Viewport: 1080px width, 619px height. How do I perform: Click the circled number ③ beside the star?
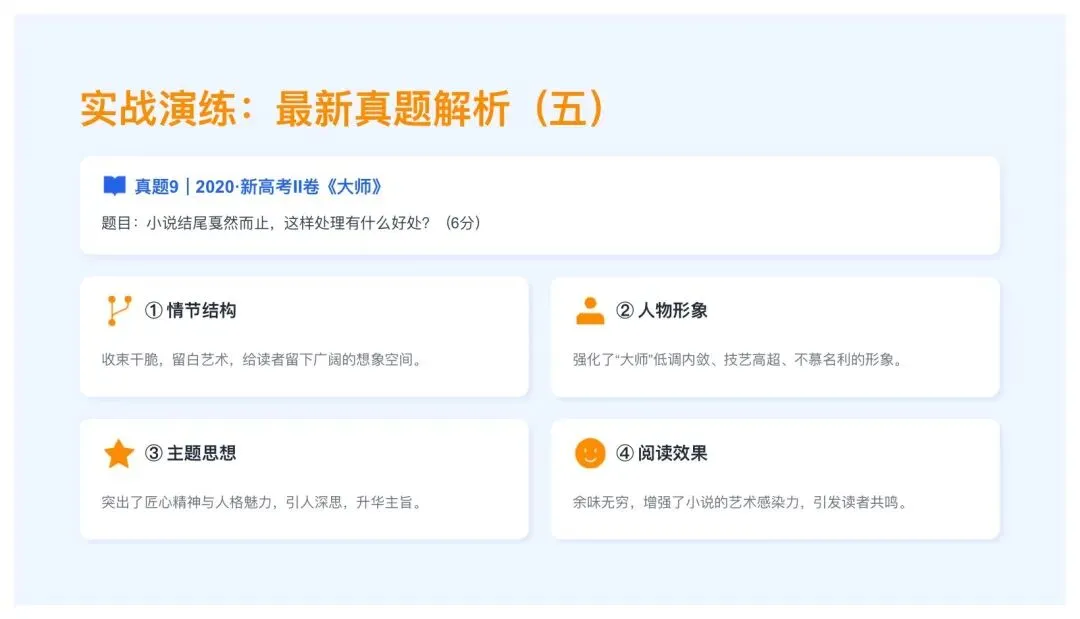(153, 453)
